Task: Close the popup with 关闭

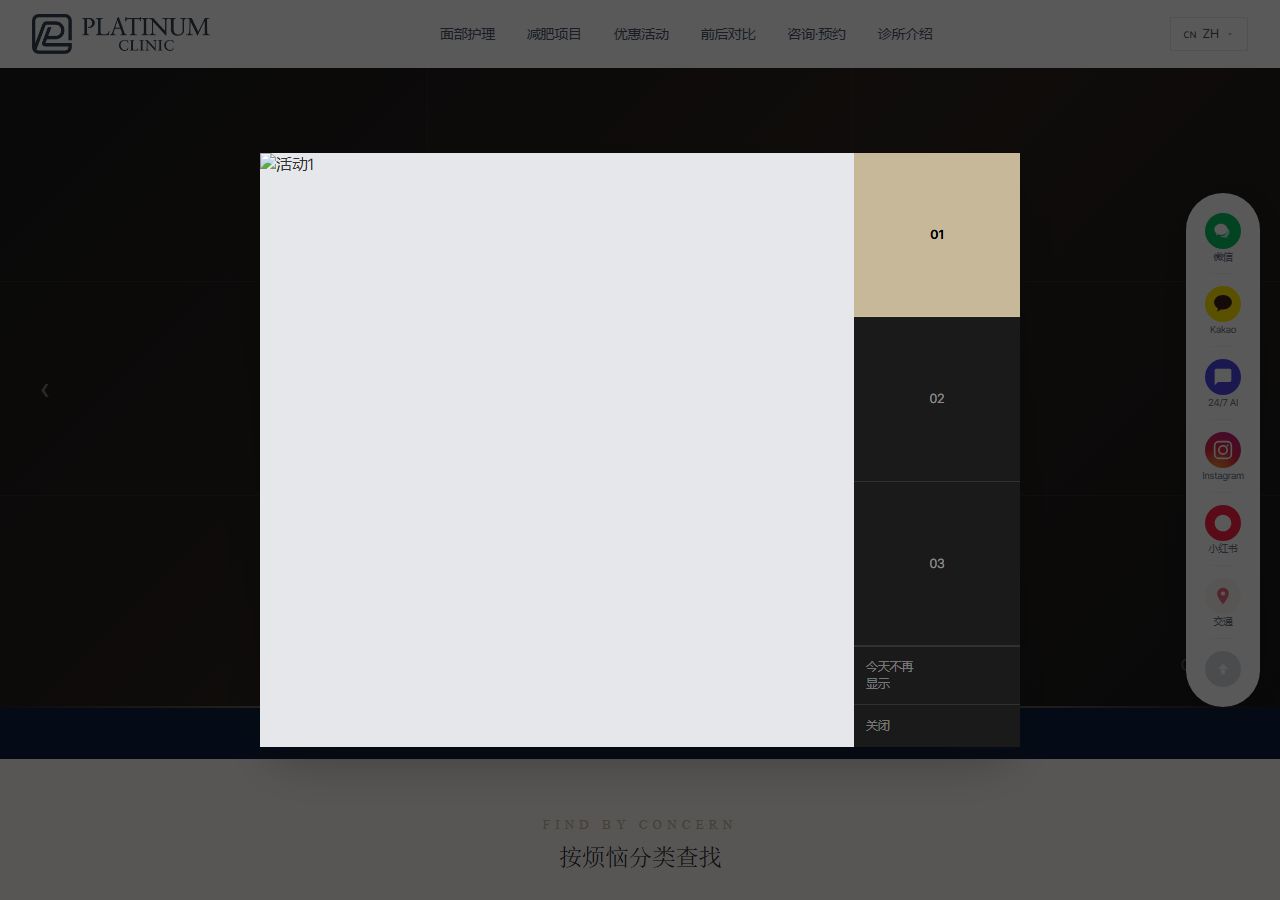Action: click(937, 726)
